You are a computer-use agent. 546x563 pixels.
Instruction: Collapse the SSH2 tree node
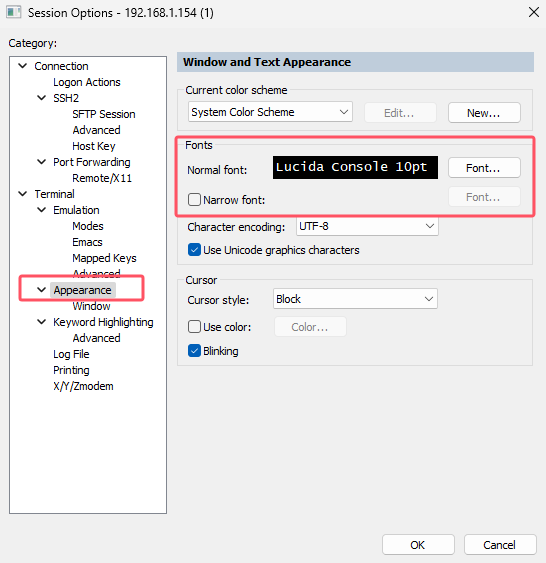(x=42, y=98)
